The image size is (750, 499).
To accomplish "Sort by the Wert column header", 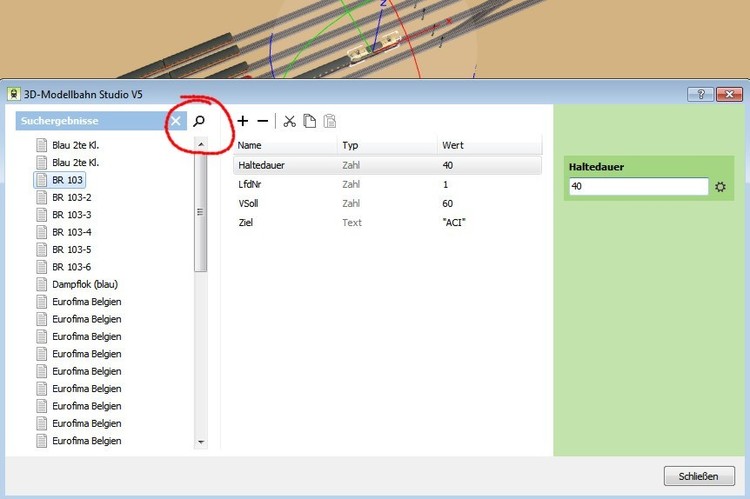I will (x=489, y=145).
